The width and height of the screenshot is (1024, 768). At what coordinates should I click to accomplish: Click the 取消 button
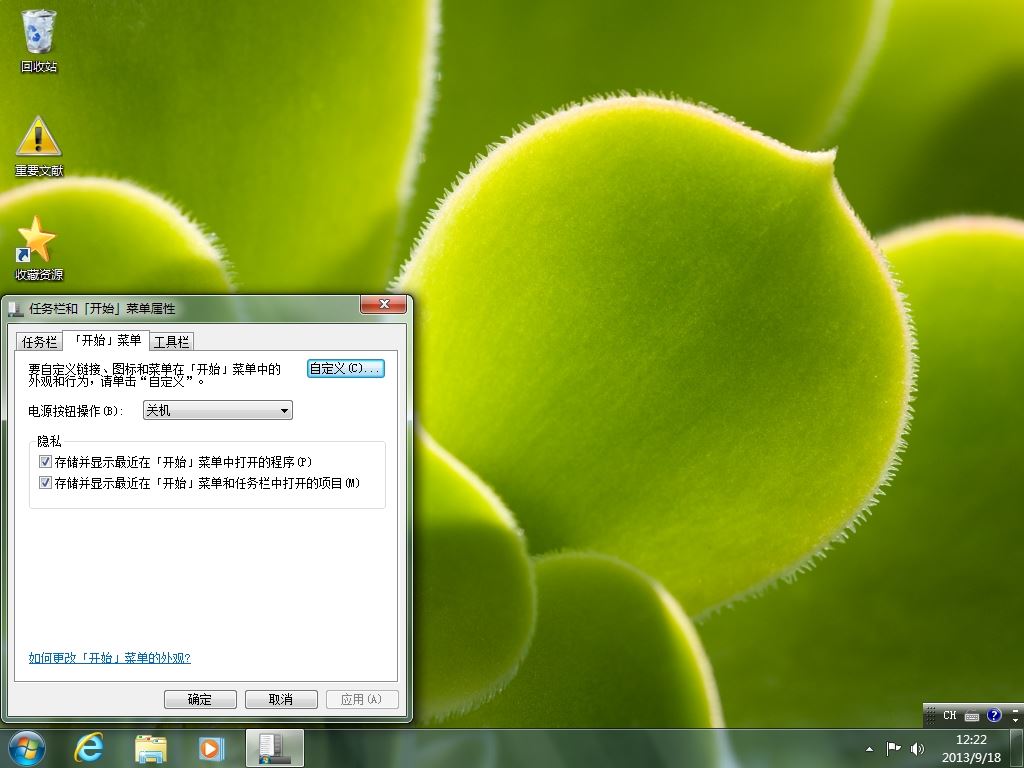coord(281,699)
